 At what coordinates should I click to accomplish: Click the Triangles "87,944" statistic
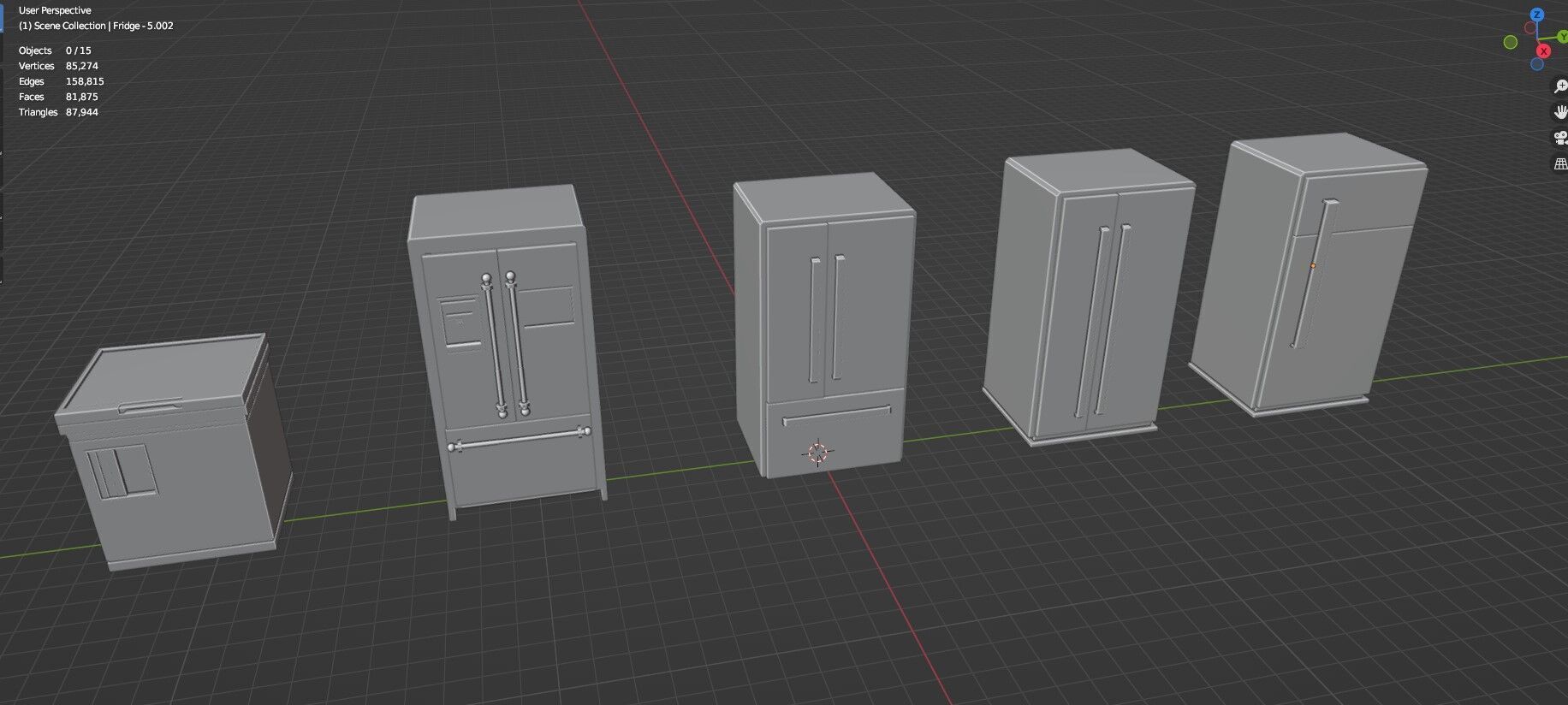pyautogui.click(x=82, y=112)
